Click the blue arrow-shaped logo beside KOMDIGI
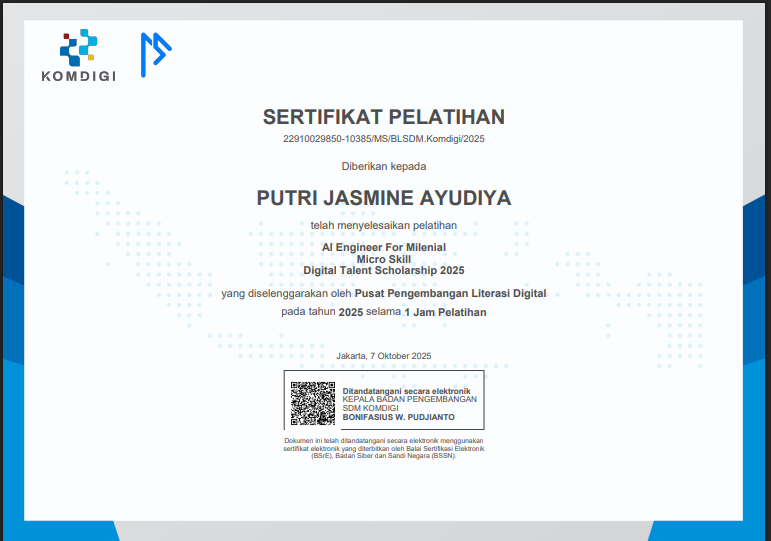The width and height of the screenshot is (771, 541). point(156,55)
